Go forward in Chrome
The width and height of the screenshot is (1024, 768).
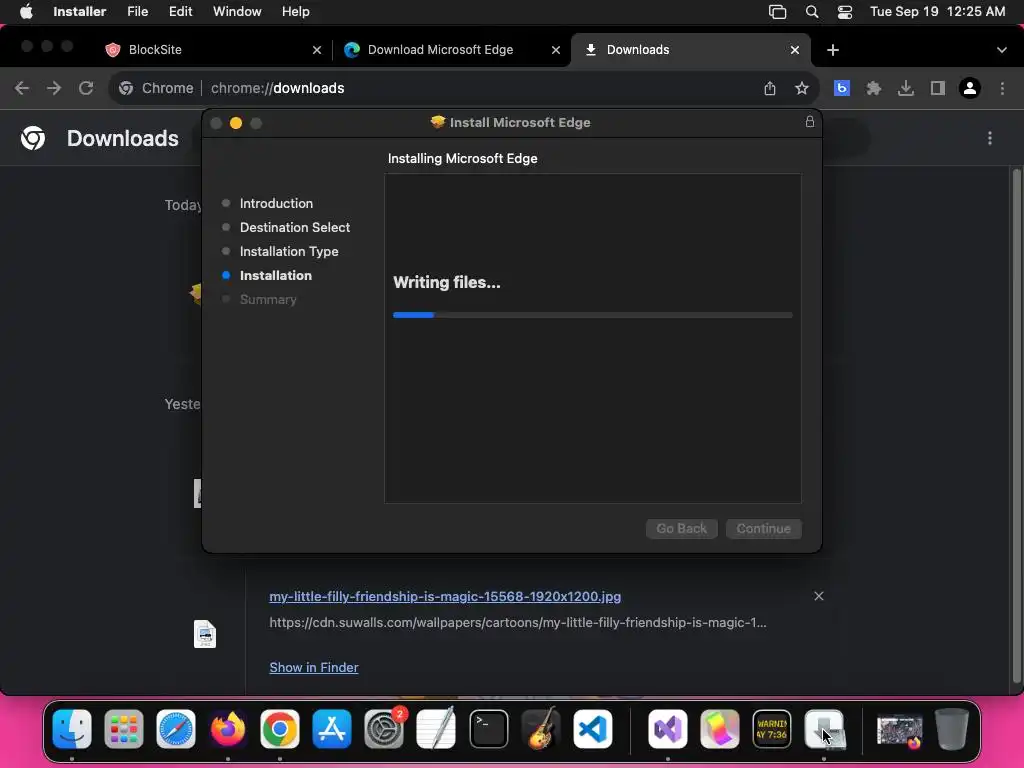coord(54,88)
